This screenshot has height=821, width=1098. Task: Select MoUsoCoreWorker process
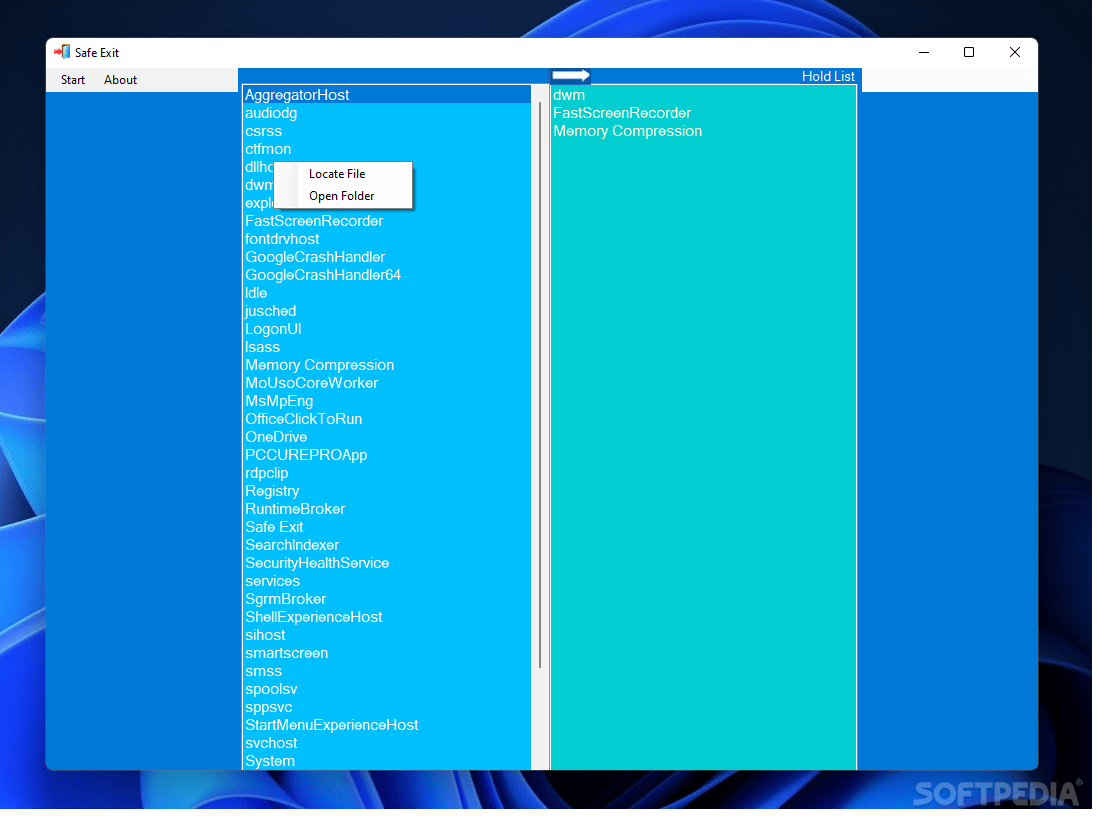pyautogui.click(x=388, y=384)
